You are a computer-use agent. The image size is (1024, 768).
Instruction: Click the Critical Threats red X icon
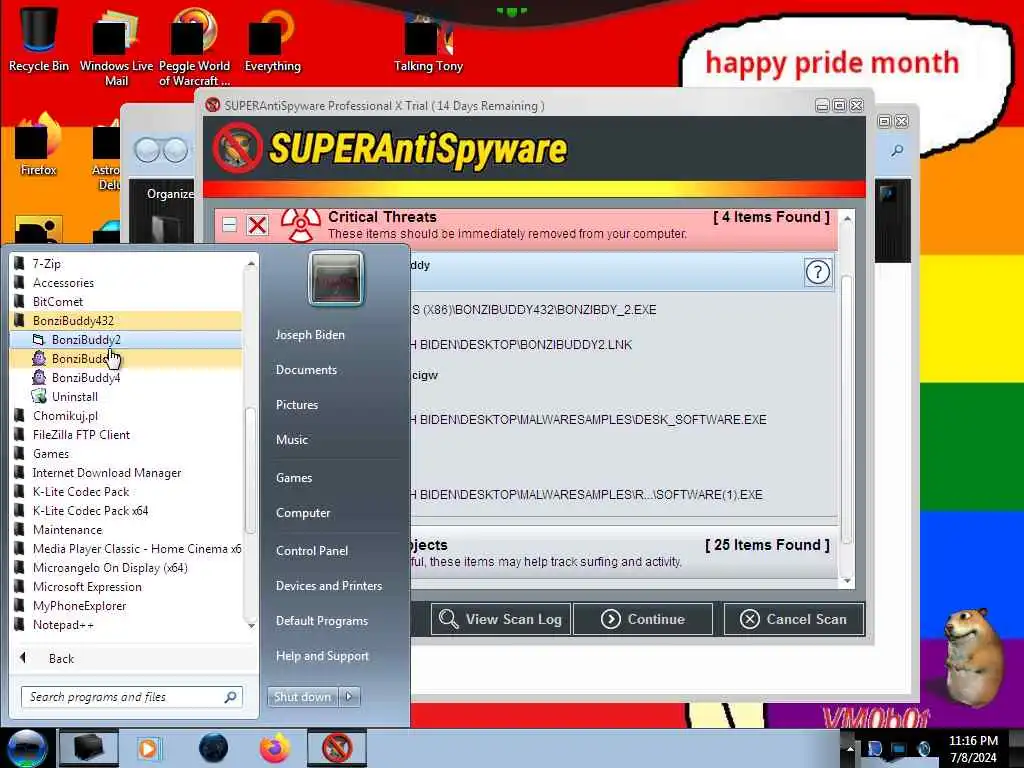257,225
